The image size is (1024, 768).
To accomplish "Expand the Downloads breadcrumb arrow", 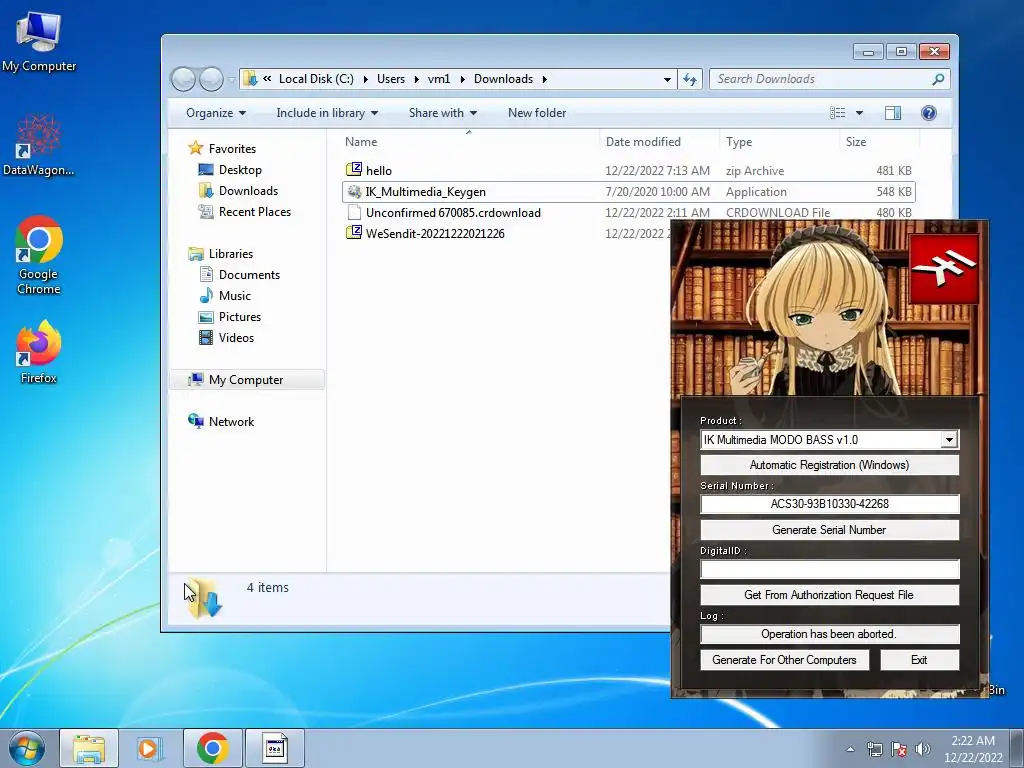I will click(544, 79).
